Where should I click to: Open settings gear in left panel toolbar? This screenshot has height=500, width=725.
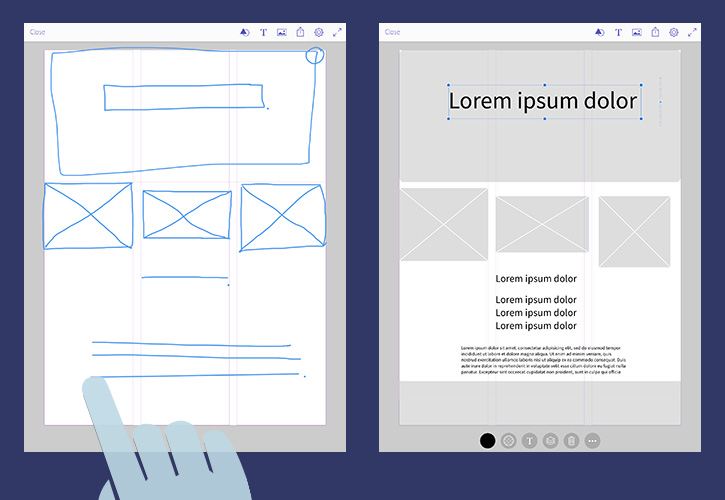pyautogui.click(x=319, y=32)
